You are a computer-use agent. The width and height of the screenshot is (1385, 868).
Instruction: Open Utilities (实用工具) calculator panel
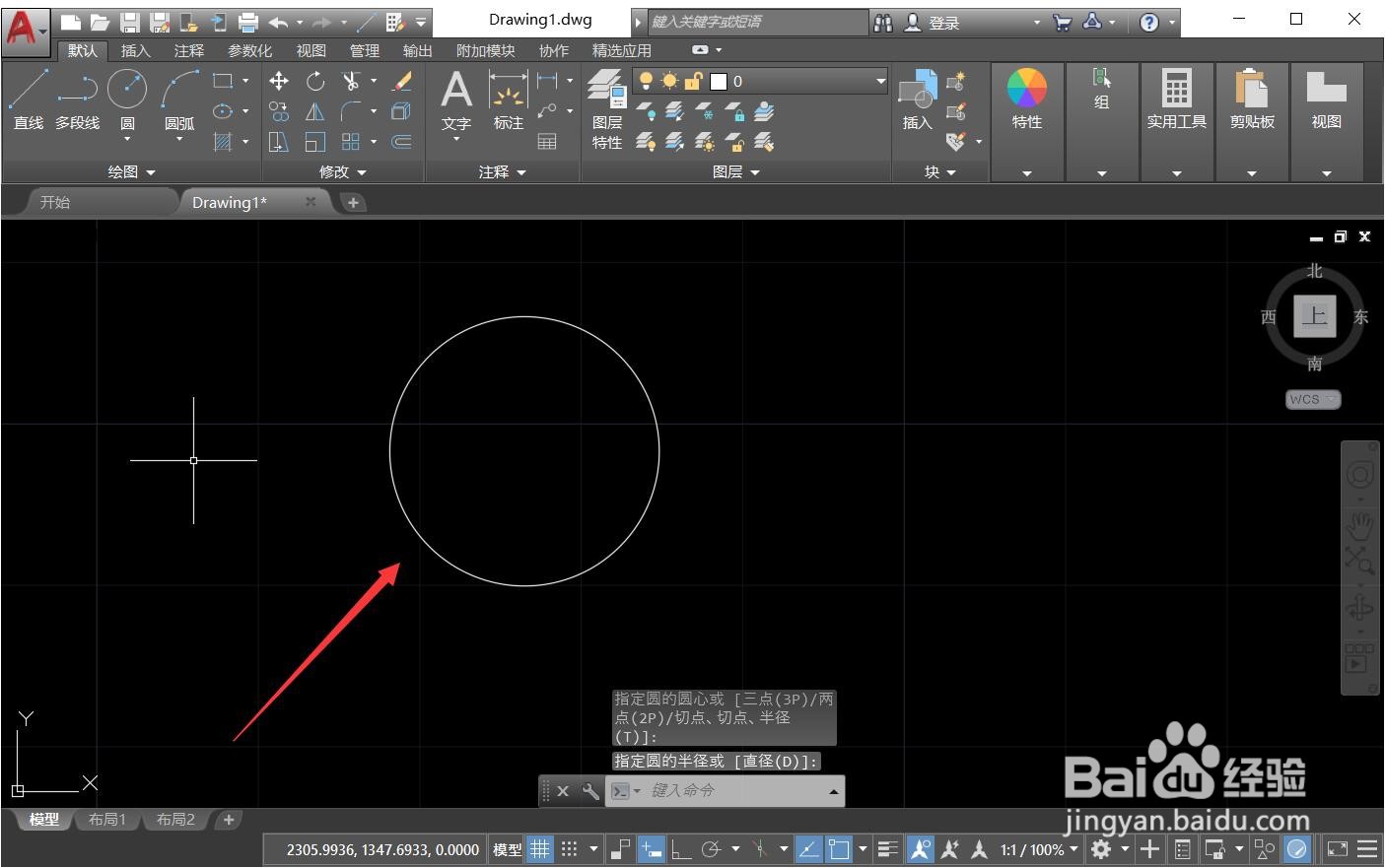(x=1177, y=100)
